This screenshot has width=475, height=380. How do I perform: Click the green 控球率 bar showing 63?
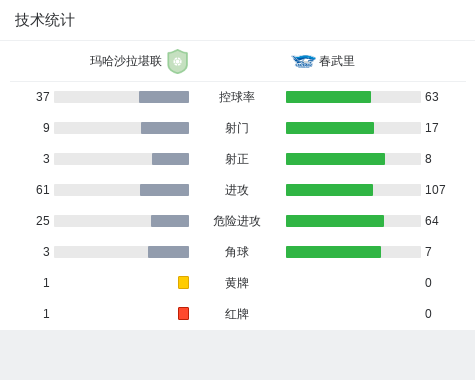pos(328,97)
